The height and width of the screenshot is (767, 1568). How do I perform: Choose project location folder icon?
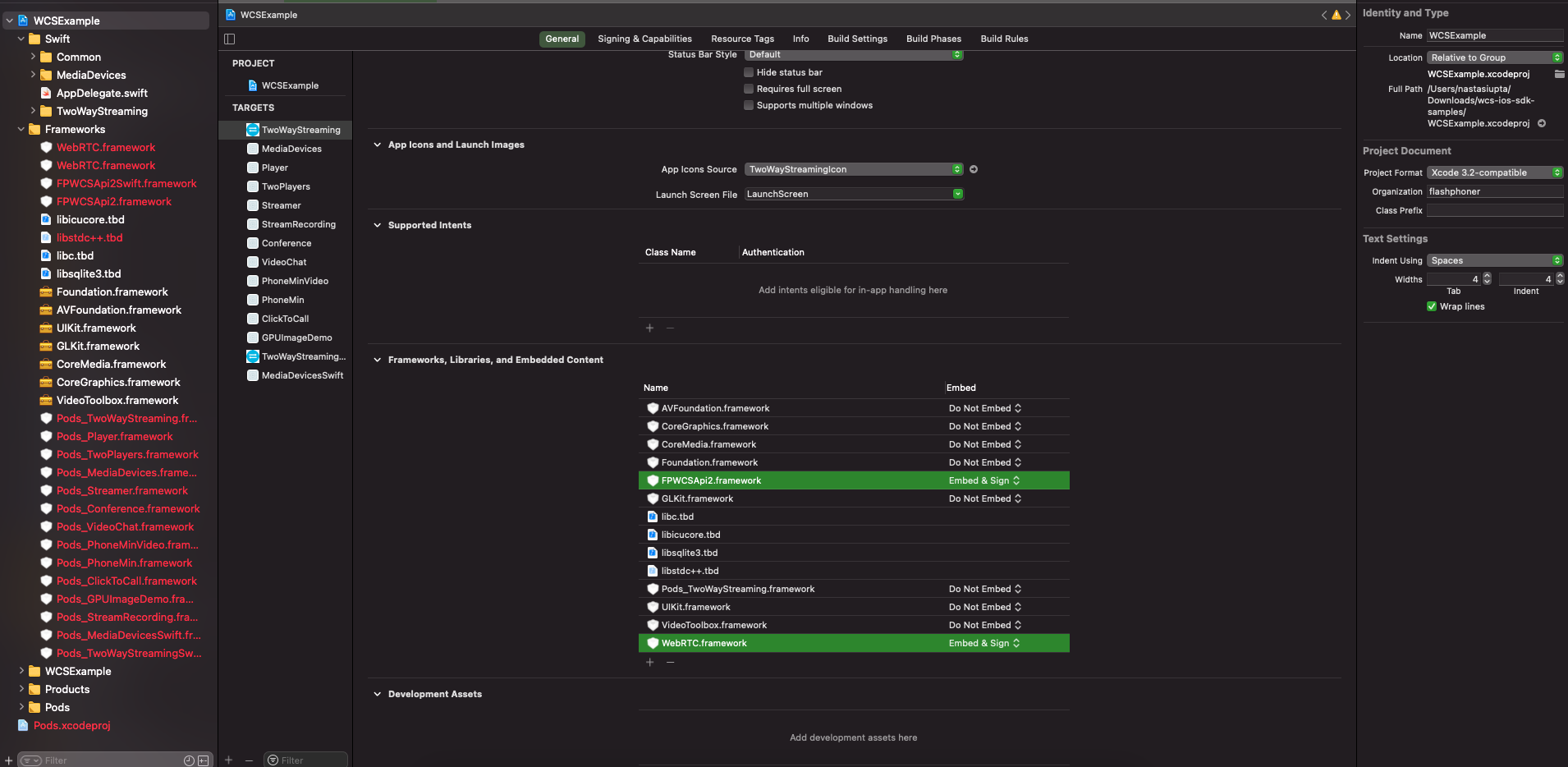tap(1559, 74)
